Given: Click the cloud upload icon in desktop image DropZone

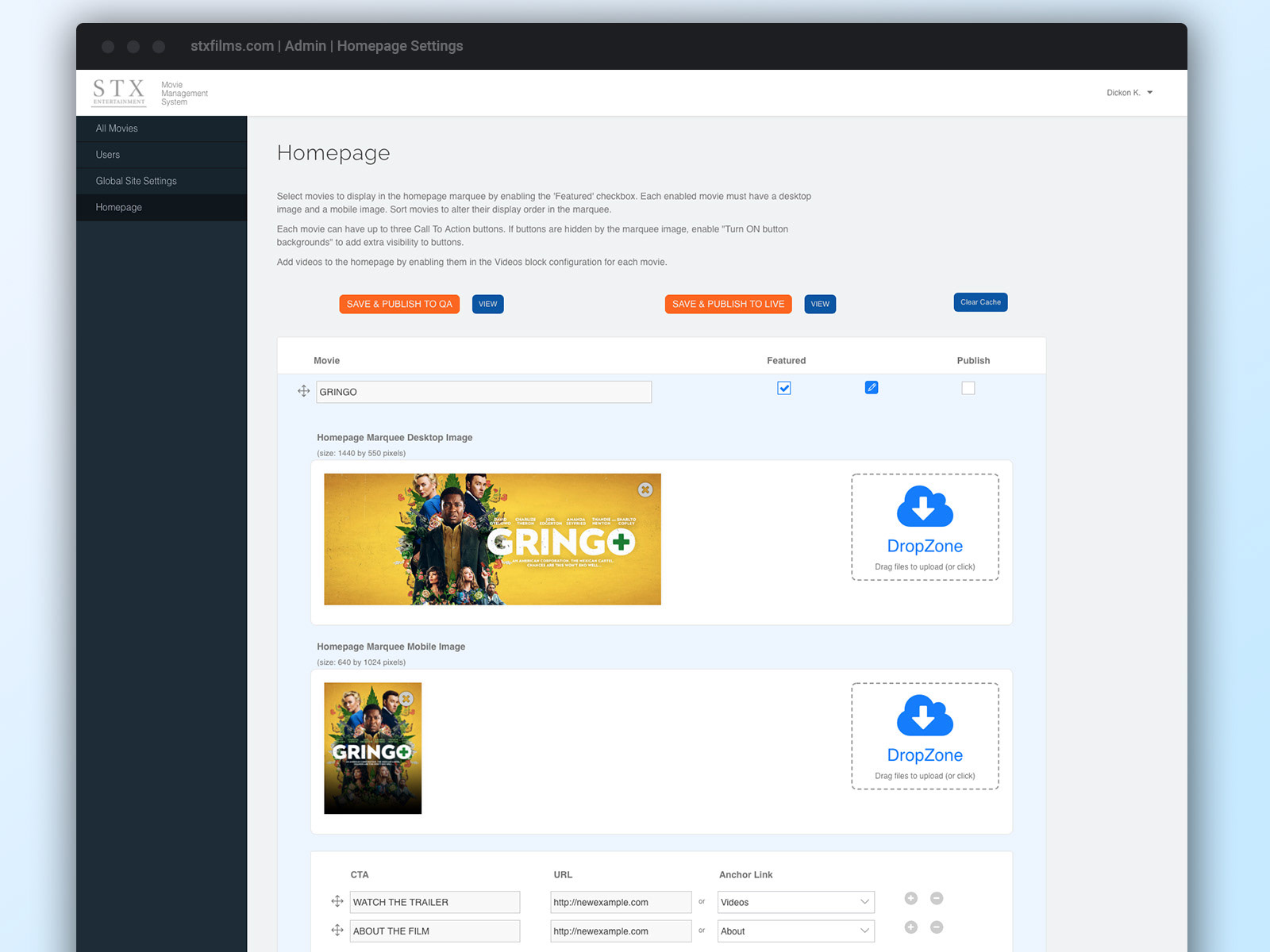Looking at the screenshot, I should pos(925,506).
